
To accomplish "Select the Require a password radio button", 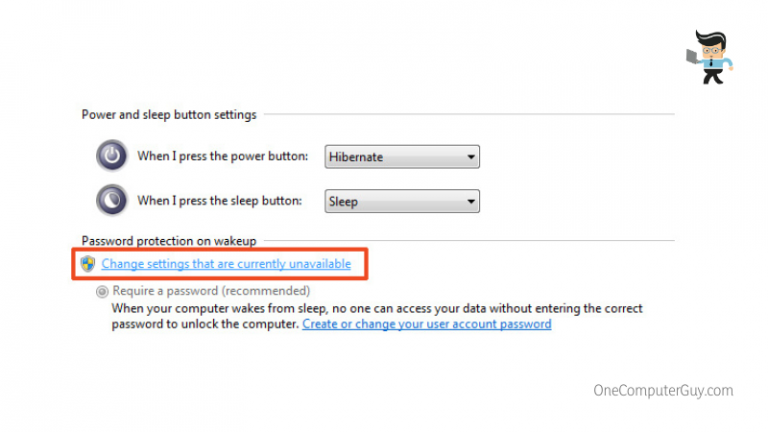I will point(102,292).
